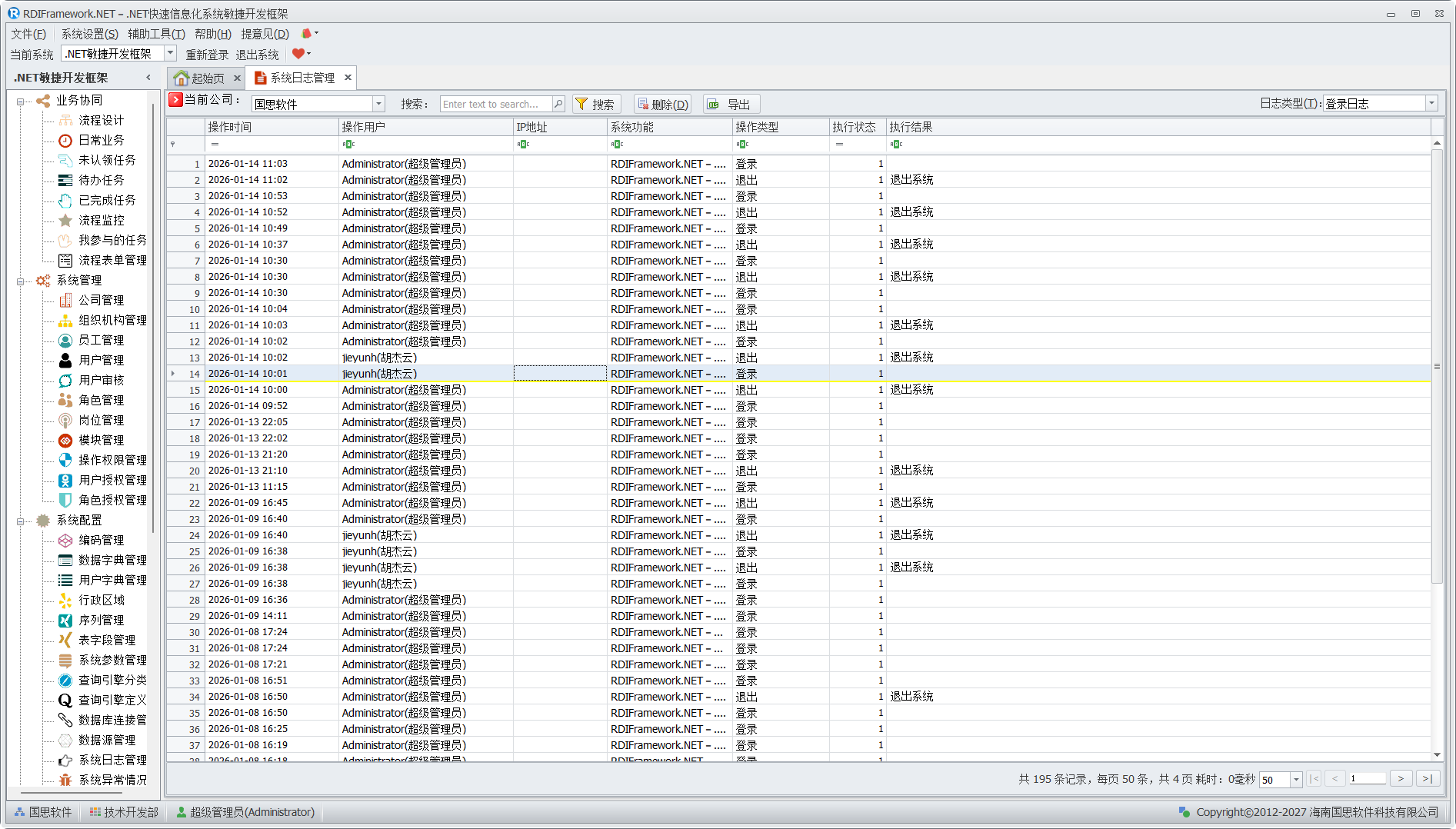This screenshot has width=1456, height=829.
Task: Go to next page of log records
Action: [1401, 779]
